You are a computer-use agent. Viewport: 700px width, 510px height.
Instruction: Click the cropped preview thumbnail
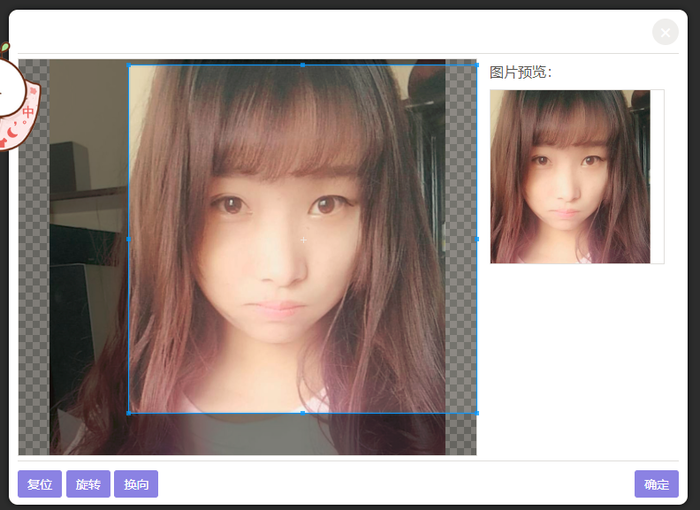coord(570,176)
